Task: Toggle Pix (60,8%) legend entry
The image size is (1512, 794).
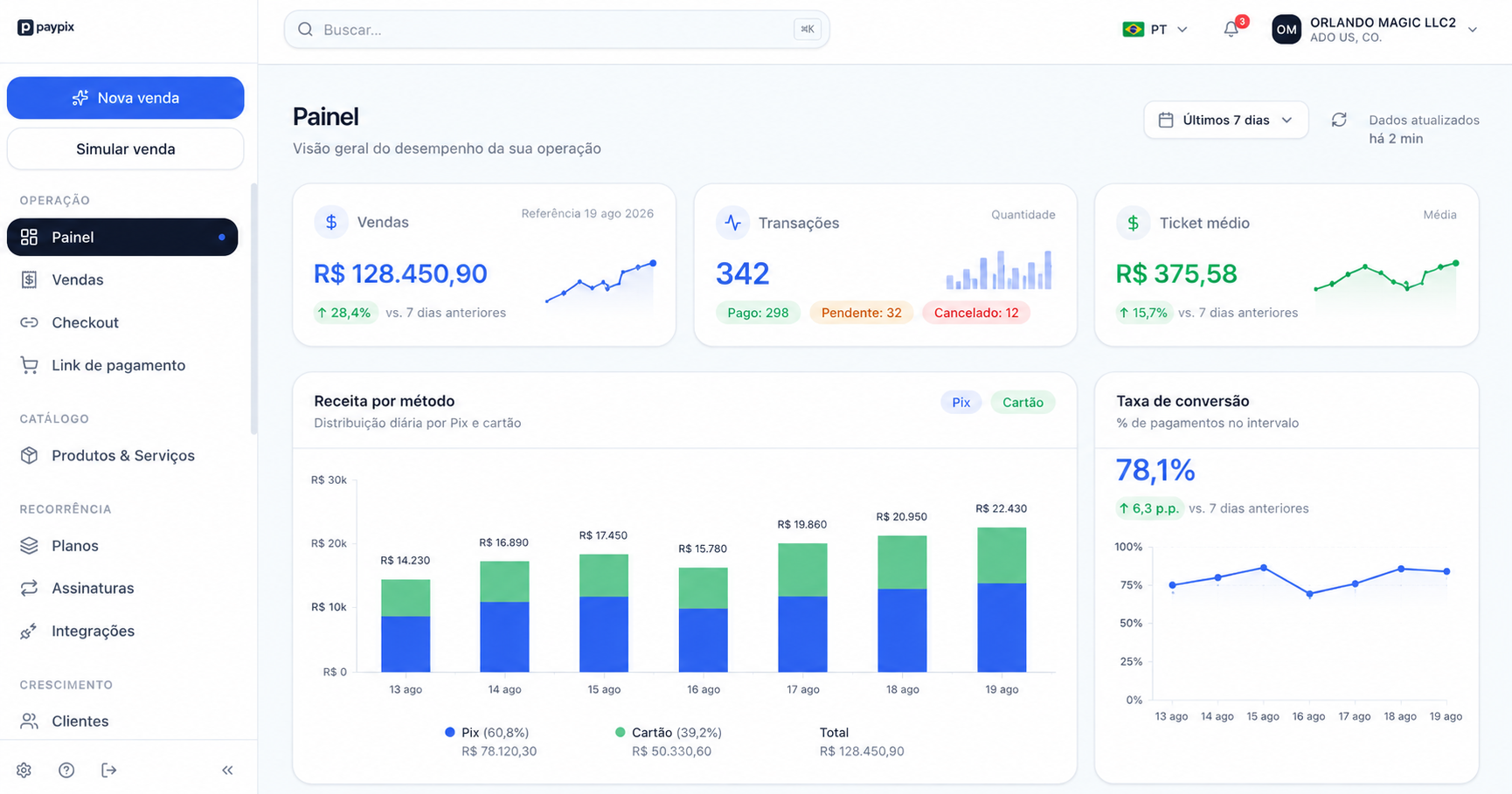Action: (x=487, y=732)
